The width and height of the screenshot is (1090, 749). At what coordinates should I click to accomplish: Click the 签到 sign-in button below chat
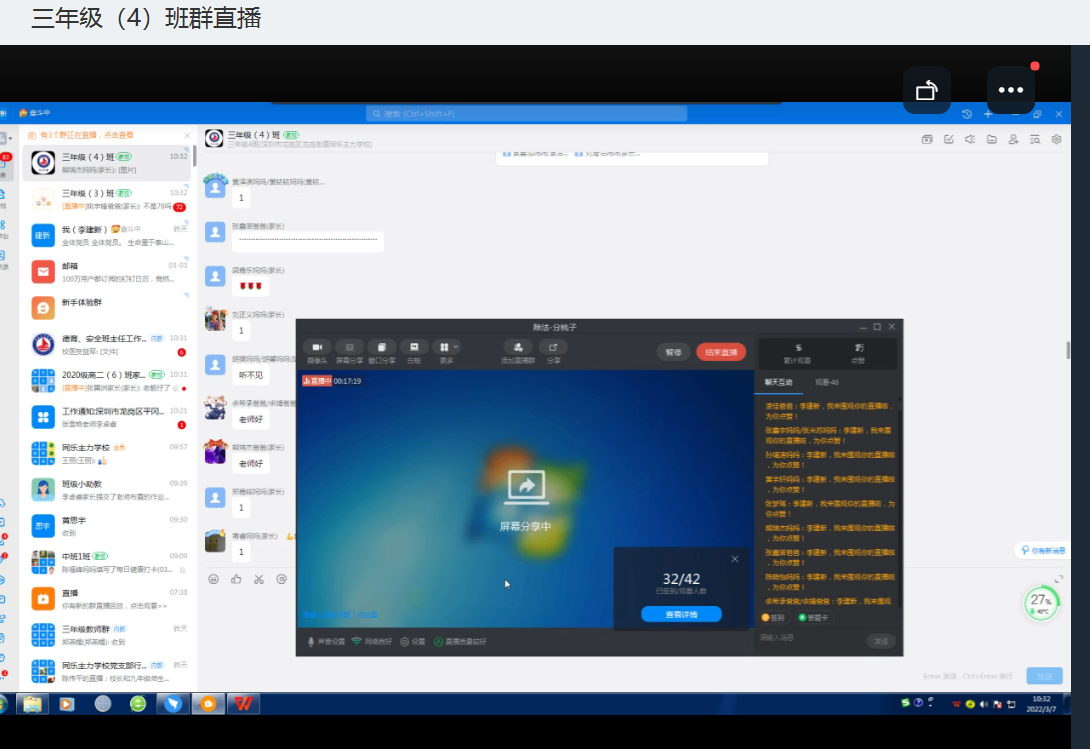pyautogui.click(x=773, y=618)
